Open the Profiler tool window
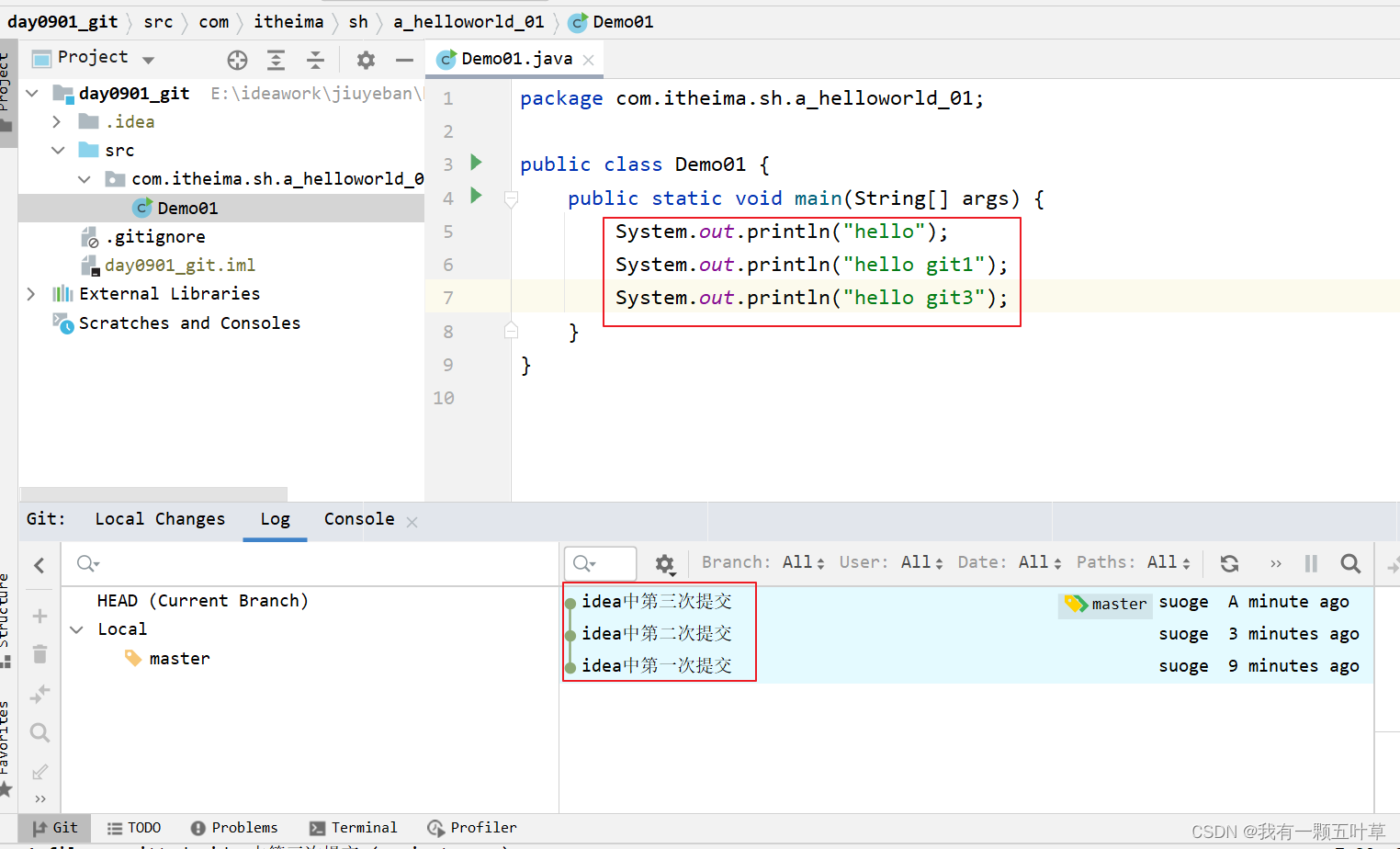This screenshot has height=849, width=1400. (x=472, y=828)
